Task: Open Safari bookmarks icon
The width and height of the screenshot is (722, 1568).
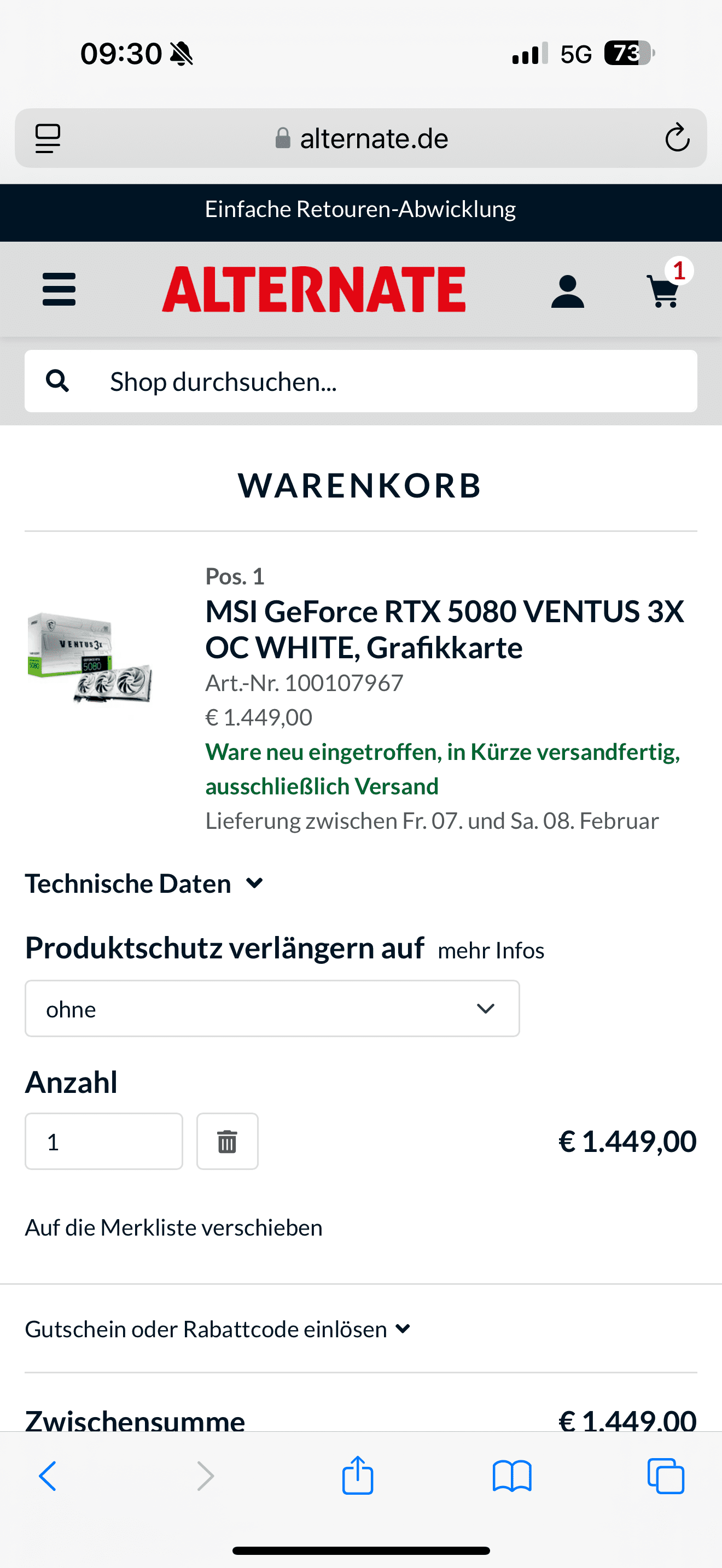Action: coord(512,1476)
